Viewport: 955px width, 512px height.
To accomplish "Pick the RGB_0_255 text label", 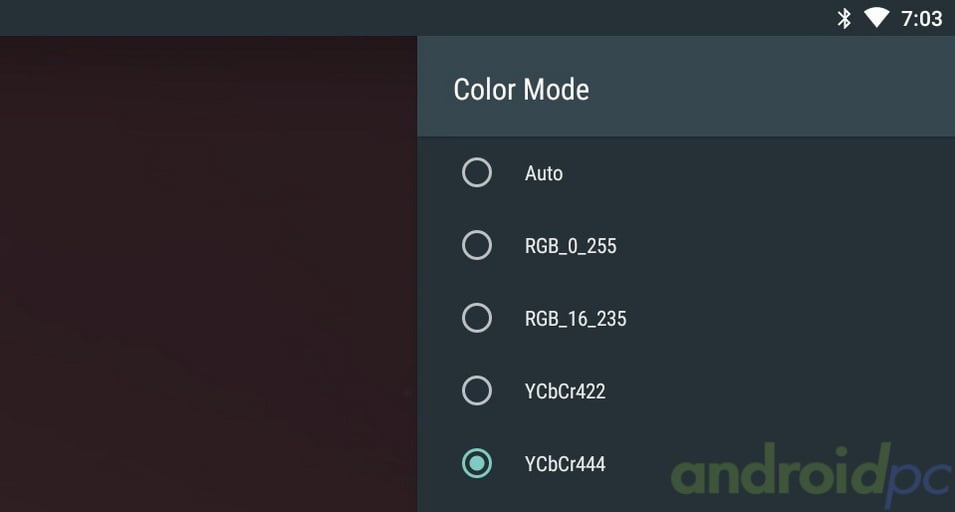I will [x=571, y=246].
